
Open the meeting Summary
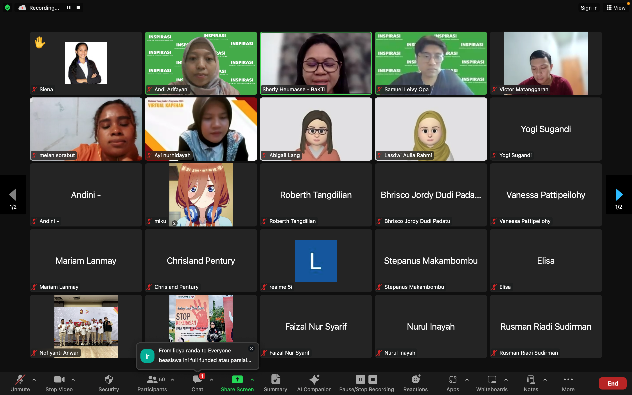pyautogui.click(x=275, y=383)
